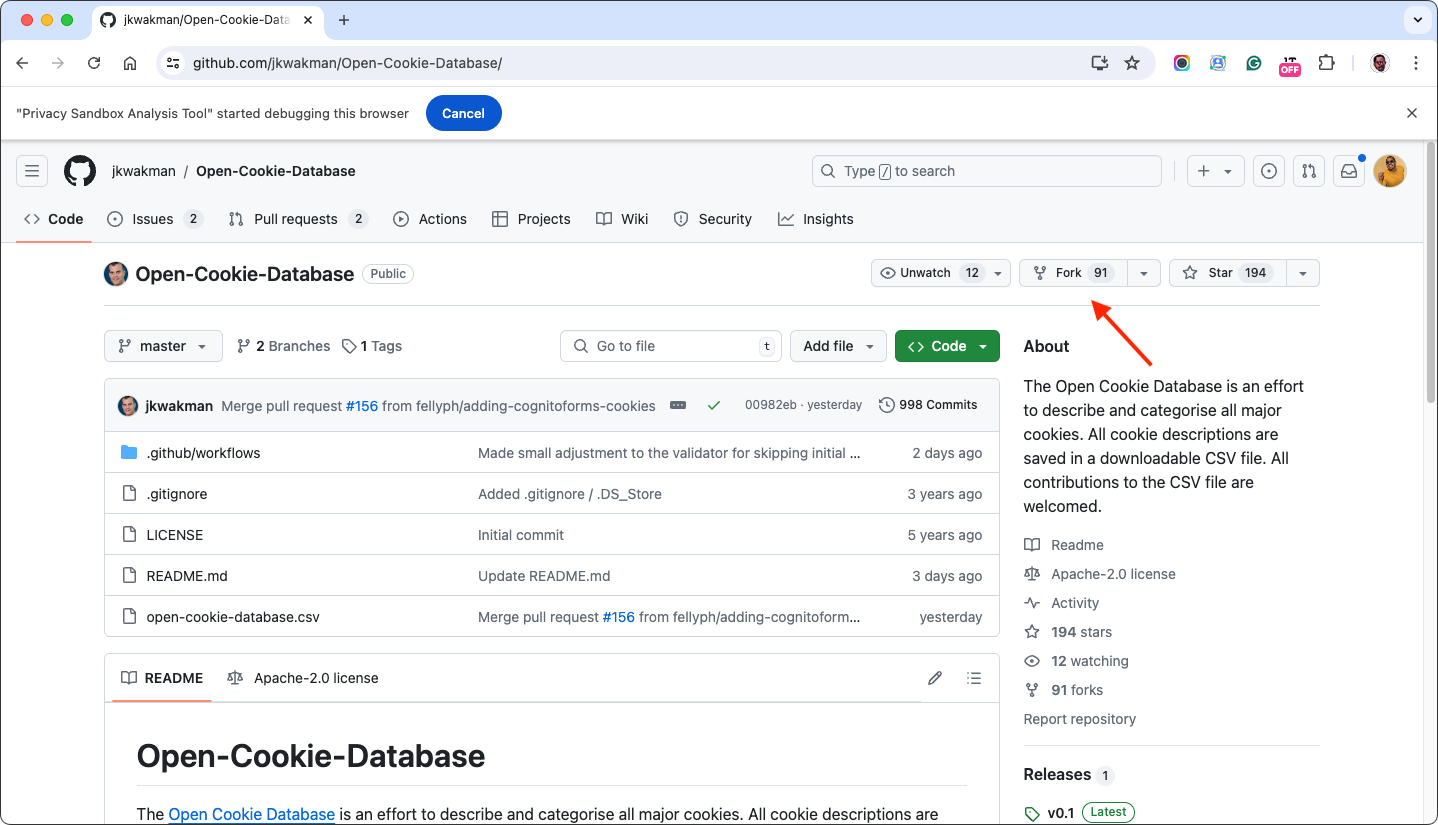This screenshot has width=1438, height=825.
Task: Open the GitHub hamburger navigation menu
Action: pyautogui.click(x=32, y=171)
